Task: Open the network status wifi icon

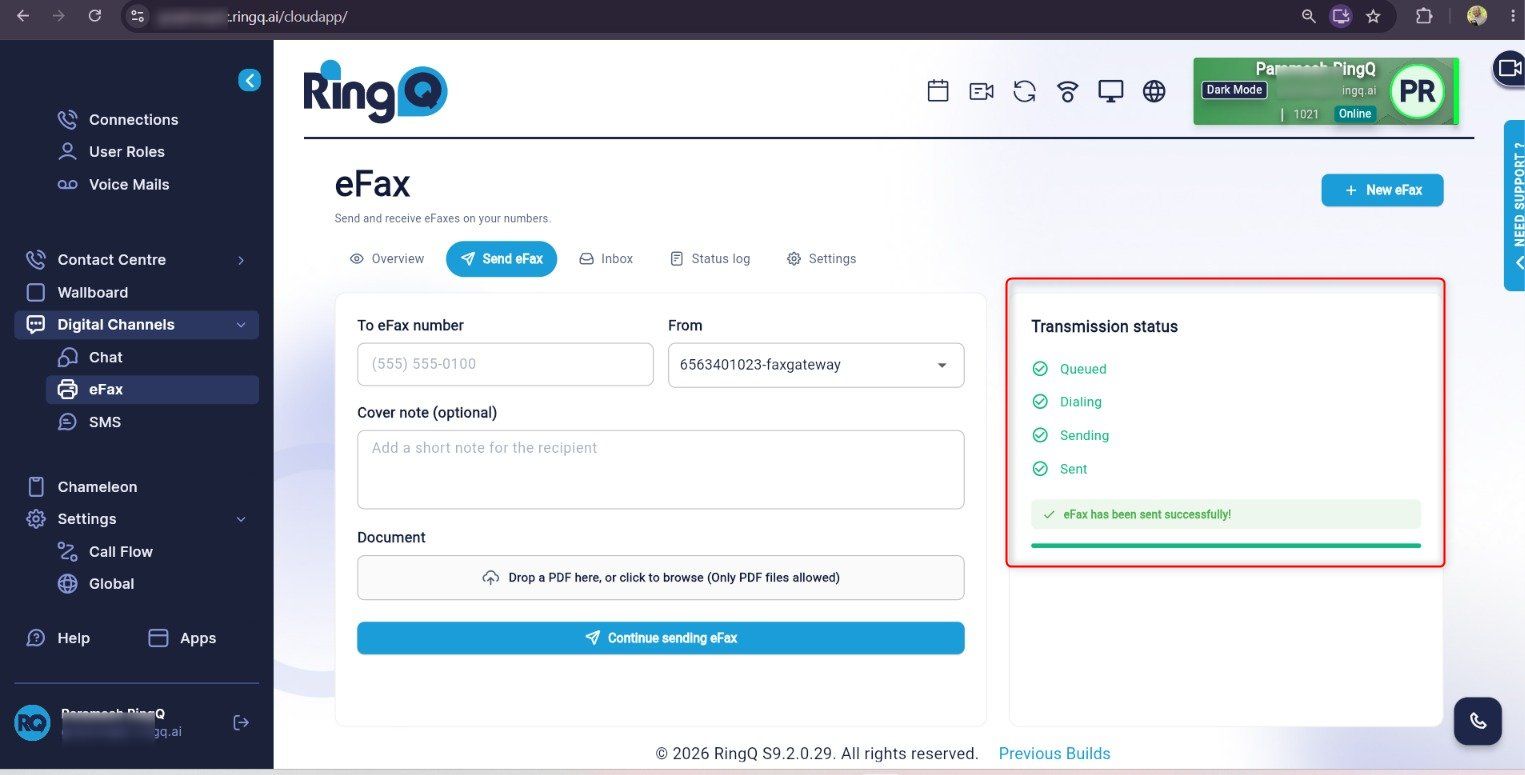Action: coord(1068,91)
